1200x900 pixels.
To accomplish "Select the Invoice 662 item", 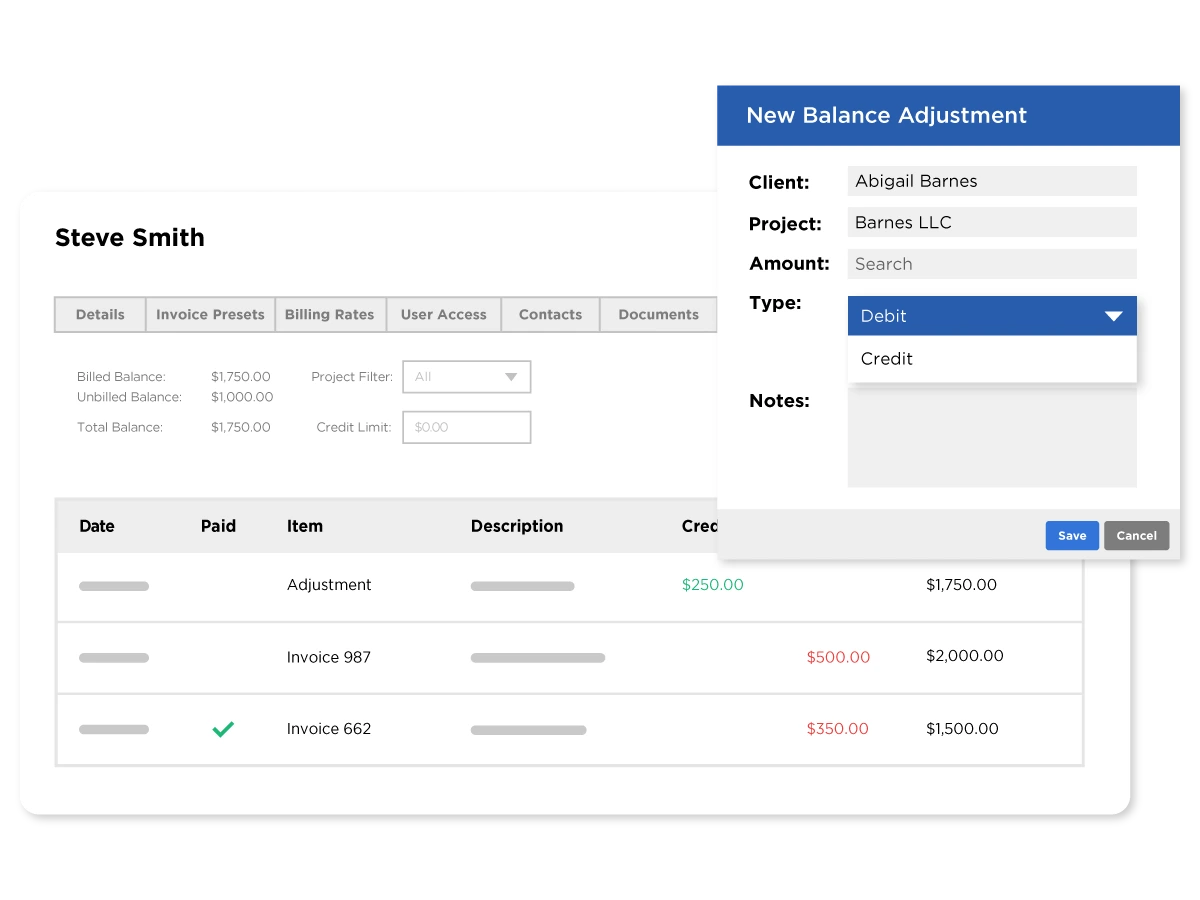I will 328,729.
